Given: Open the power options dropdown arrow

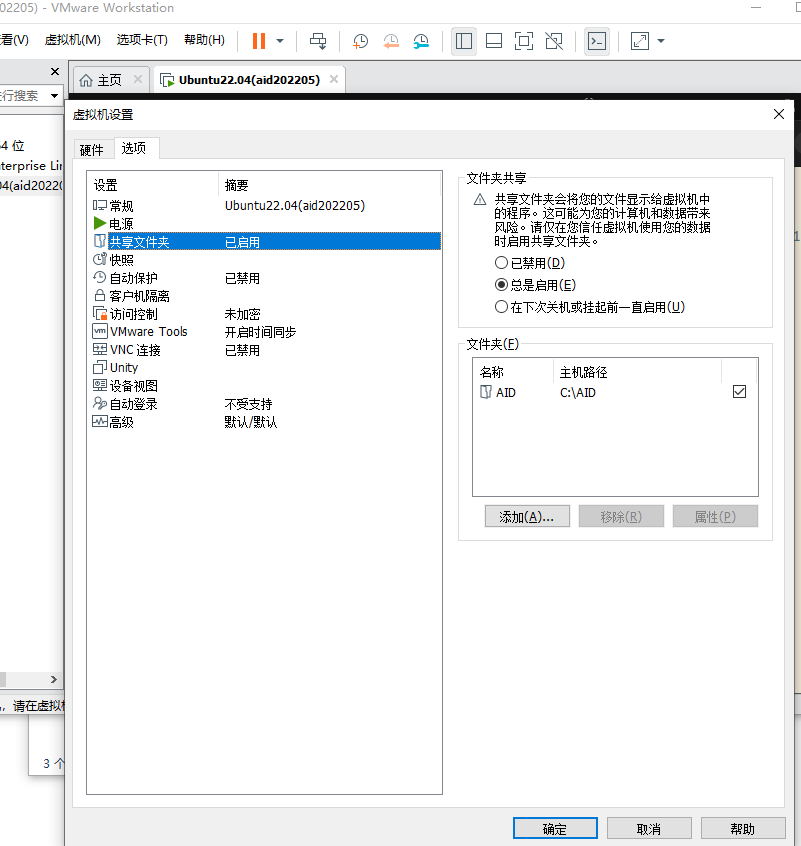Looking at the screenshot, I should [x=280, y=41].
